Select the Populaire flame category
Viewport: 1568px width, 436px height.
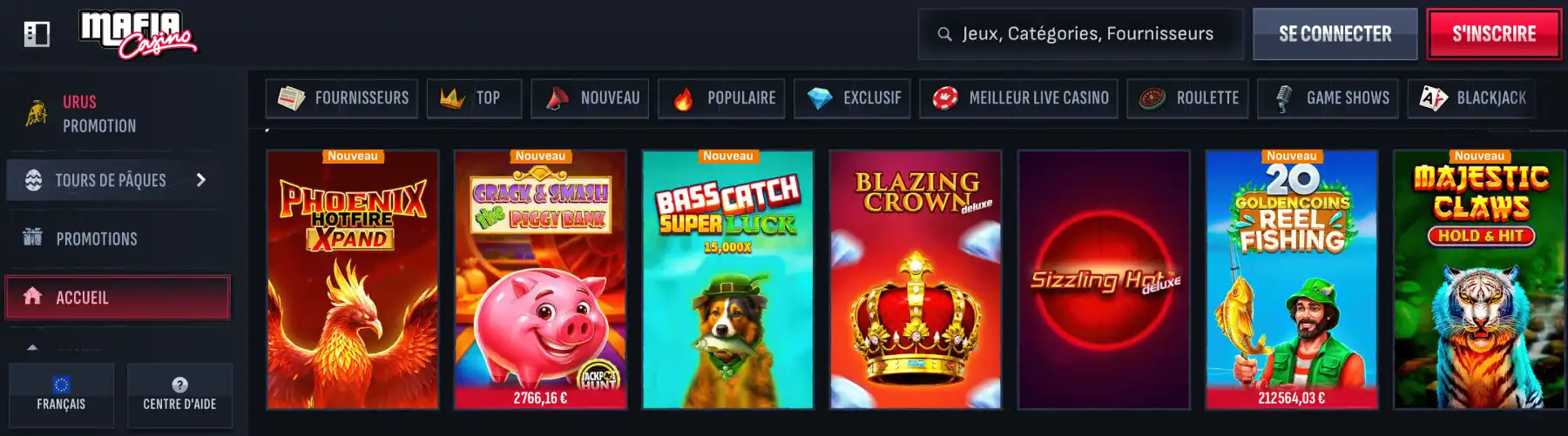[x=722, y=98]
